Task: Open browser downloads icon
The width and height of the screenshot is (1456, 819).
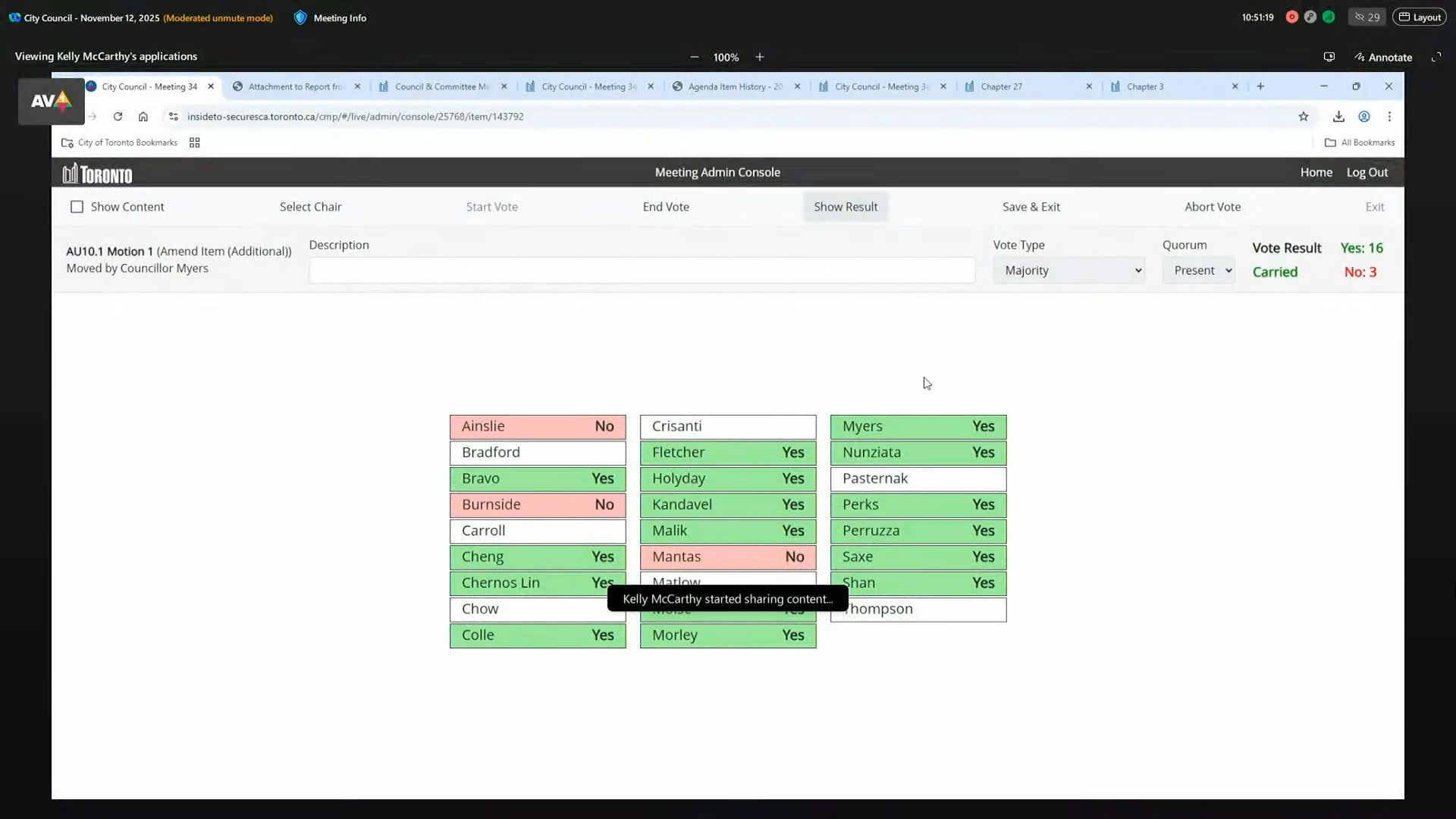Action: click(x=1338, y=117)
